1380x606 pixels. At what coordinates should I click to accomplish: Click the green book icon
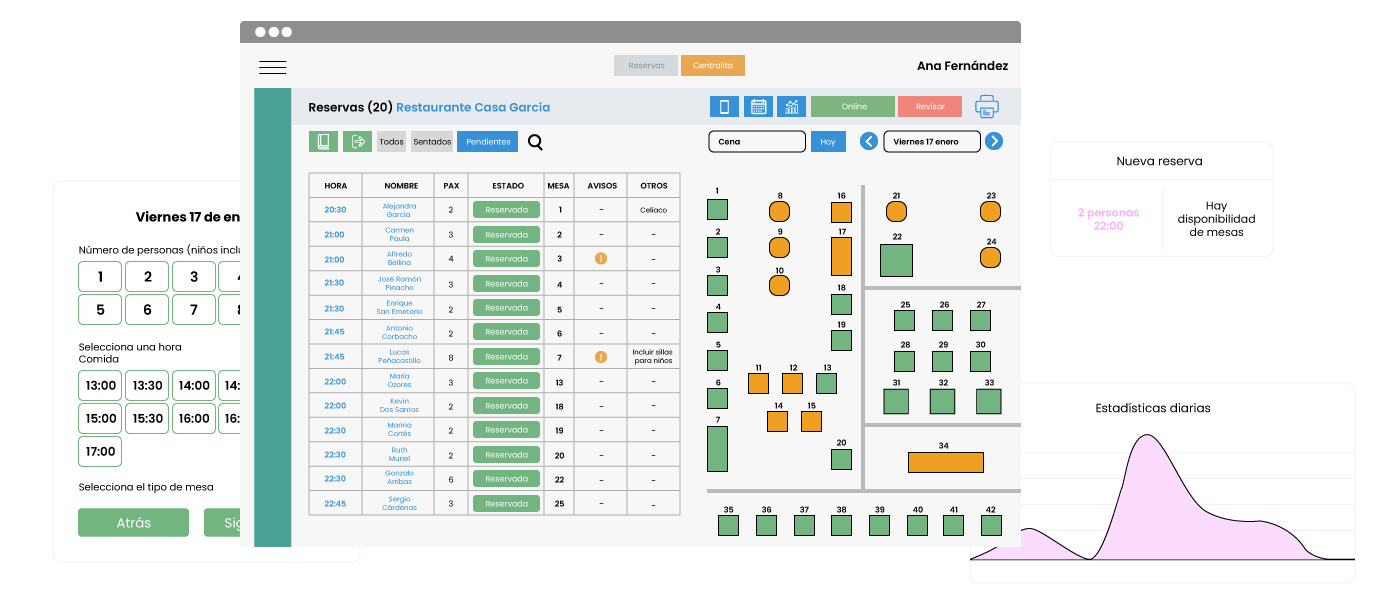pos(323,142)
